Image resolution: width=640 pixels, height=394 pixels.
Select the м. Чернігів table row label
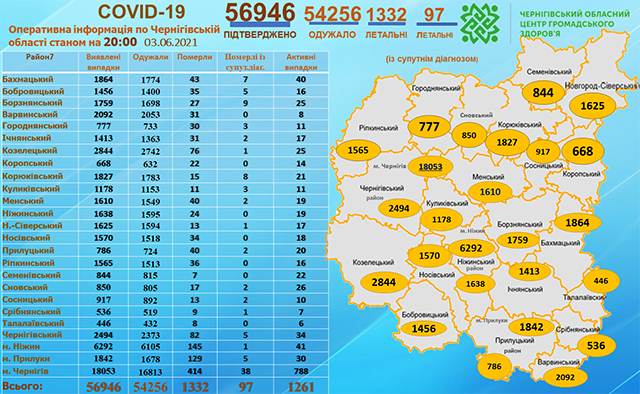25,371
